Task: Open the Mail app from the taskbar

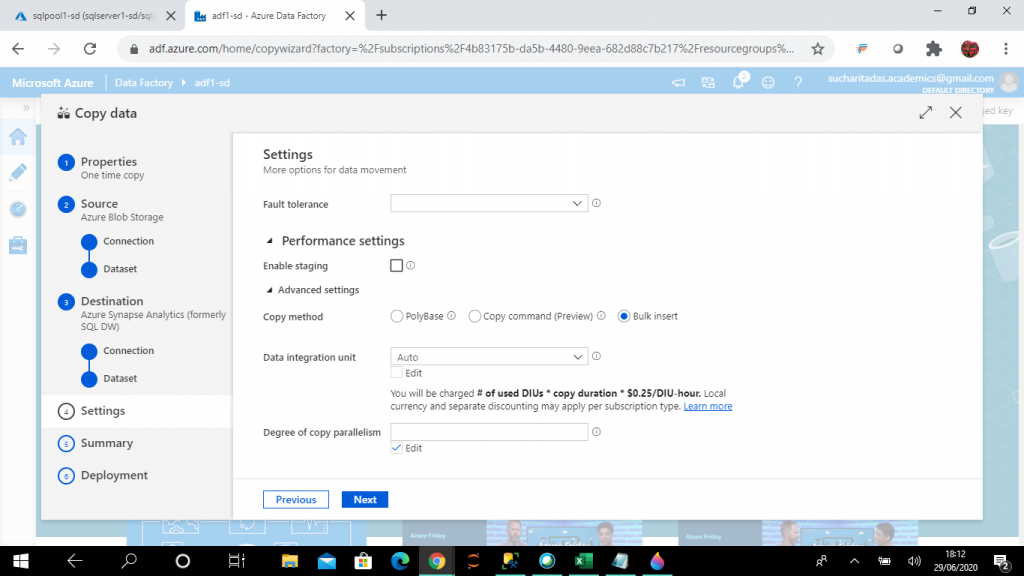Action: 327,561
